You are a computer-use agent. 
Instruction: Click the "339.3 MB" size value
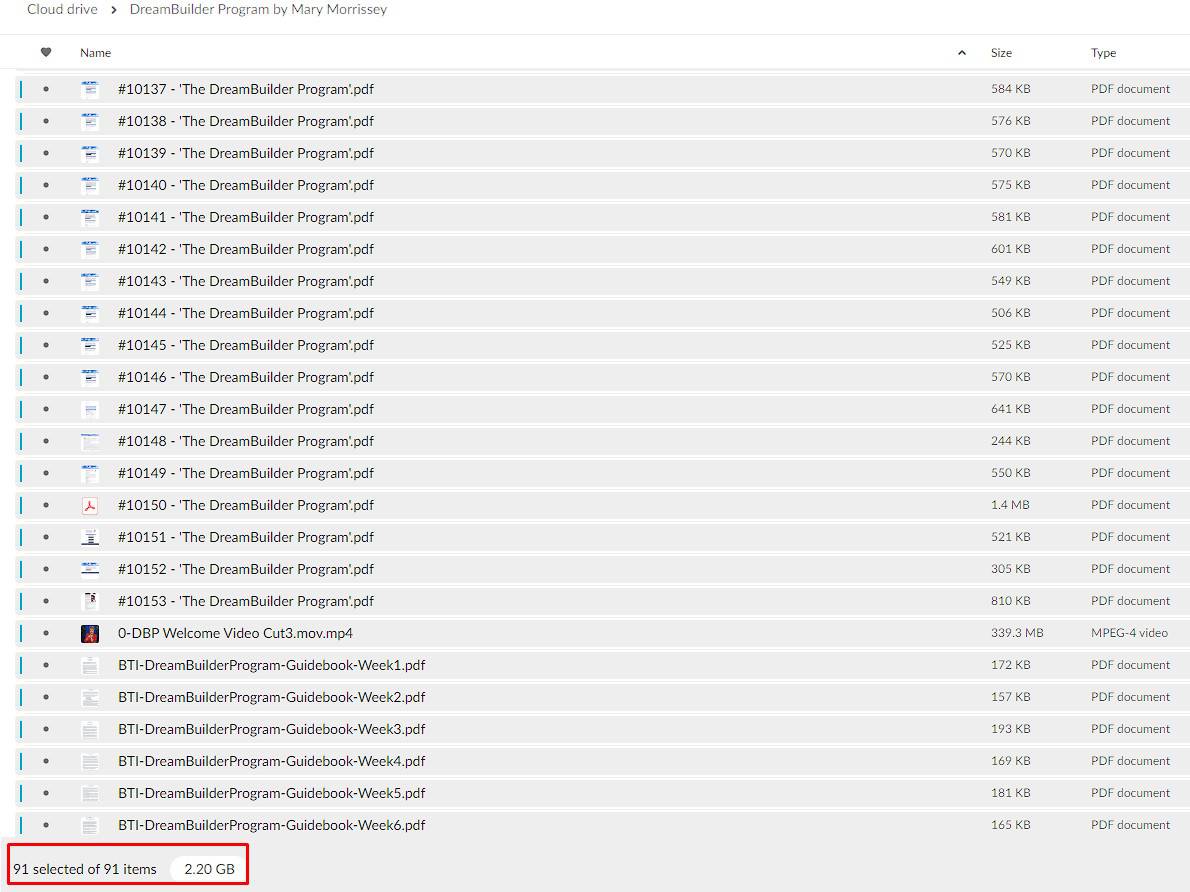[x=1017, y=632]
